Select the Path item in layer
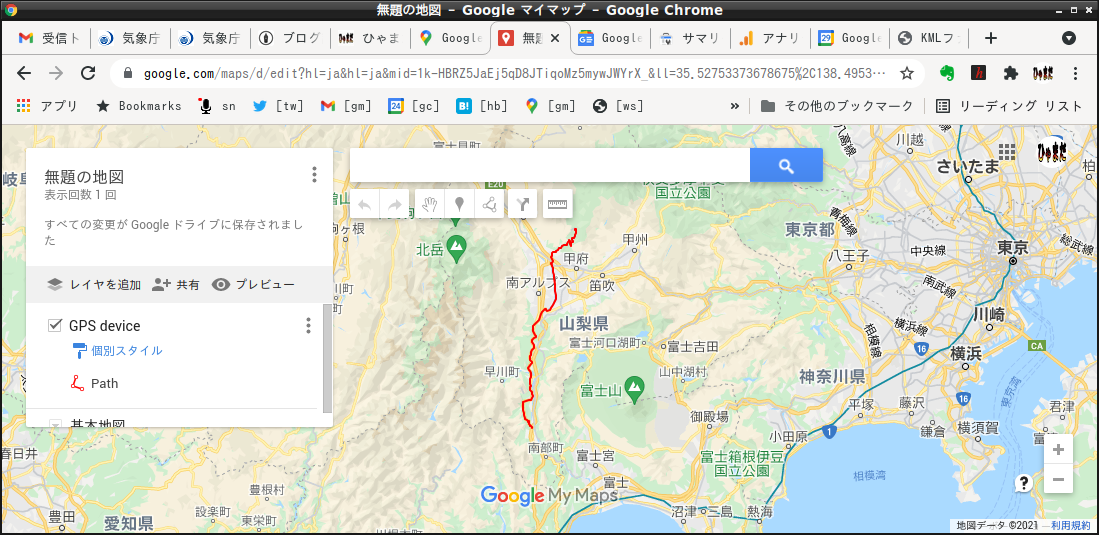Image resolution: width=1099 pixels, height=535 pixels. point(104,384)
